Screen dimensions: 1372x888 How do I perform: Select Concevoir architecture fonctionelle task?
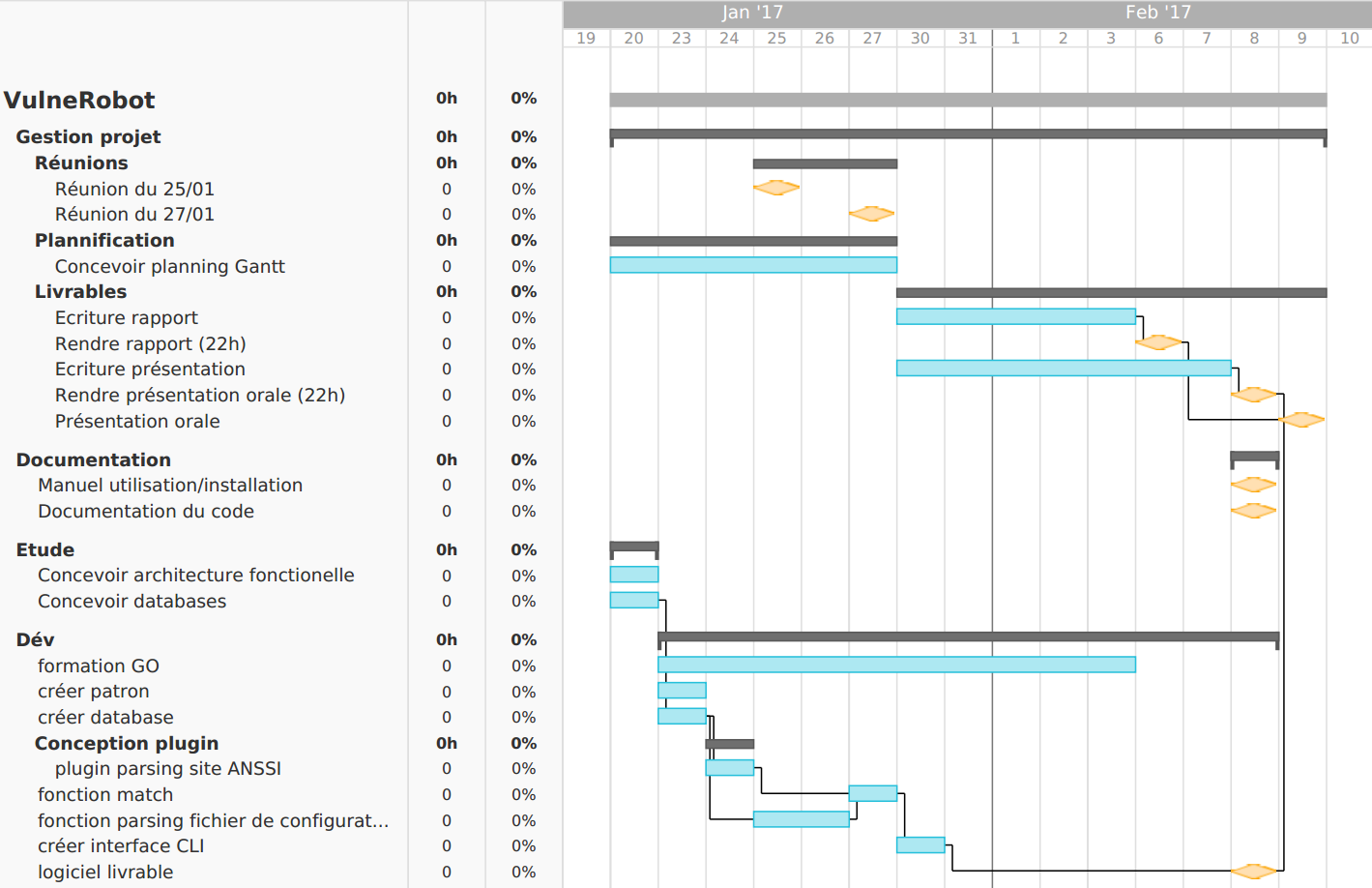[196, 575]
